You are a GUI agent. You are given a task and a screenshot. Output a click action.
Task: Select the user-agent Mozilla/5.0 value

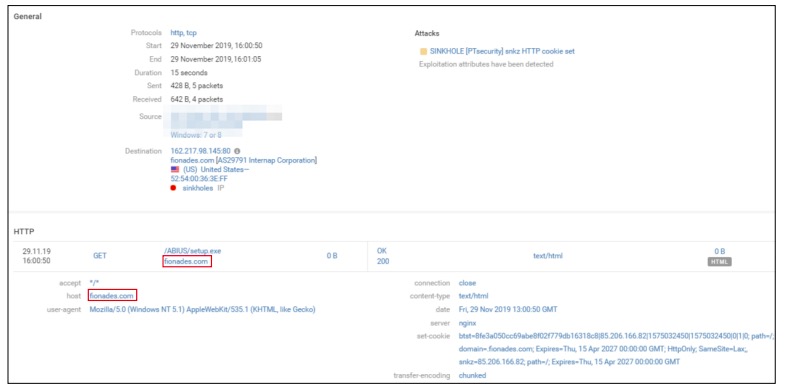coord(202,310)
